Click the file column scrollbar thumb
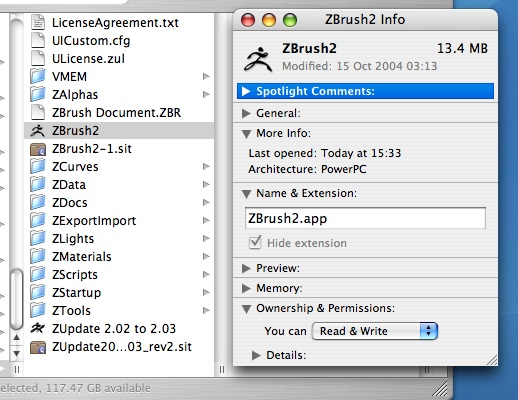 16,299
